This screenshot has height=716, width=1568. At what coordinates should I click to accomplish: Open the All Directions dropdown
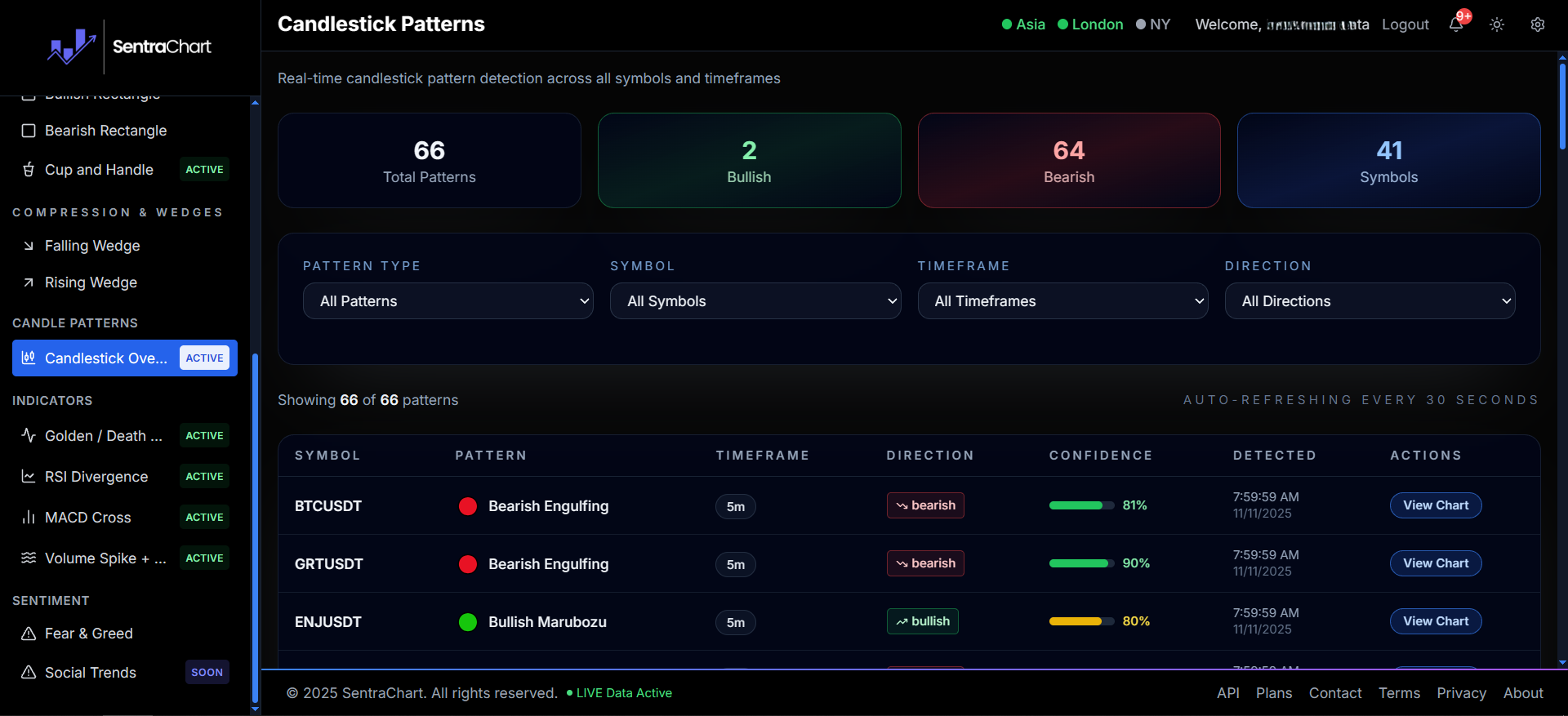point(1370,301)
